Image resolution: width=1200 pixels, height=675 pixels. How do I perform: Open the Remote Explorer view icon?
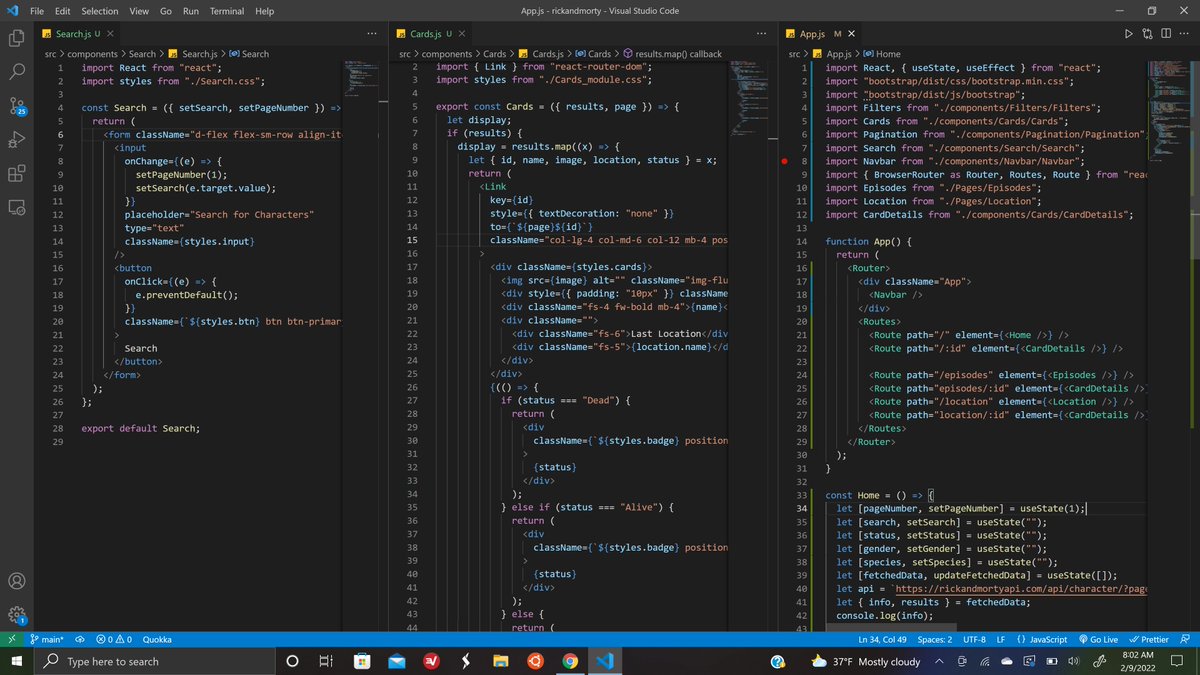[x=16, y=208]
